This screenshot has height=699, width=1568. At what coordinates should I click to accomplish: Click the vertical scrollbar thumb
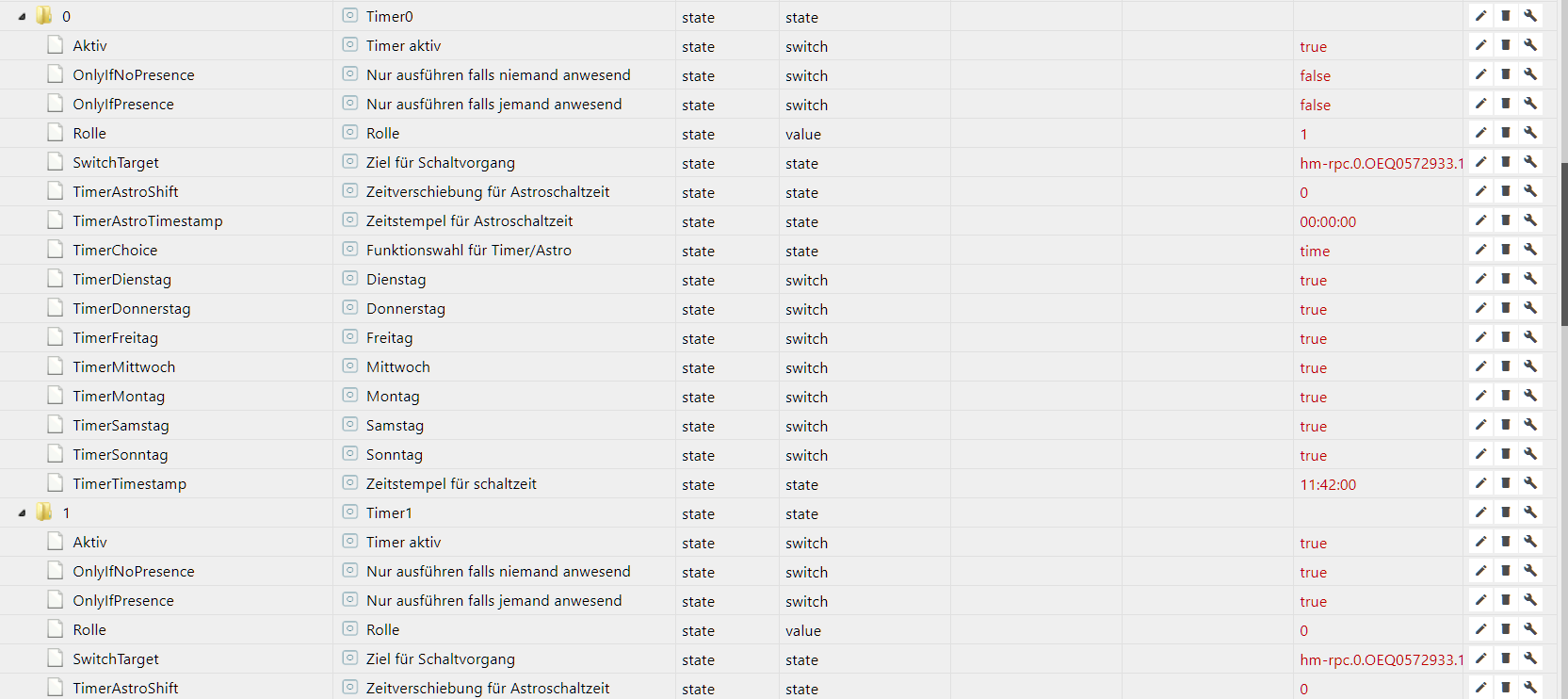pos(1563,245)
